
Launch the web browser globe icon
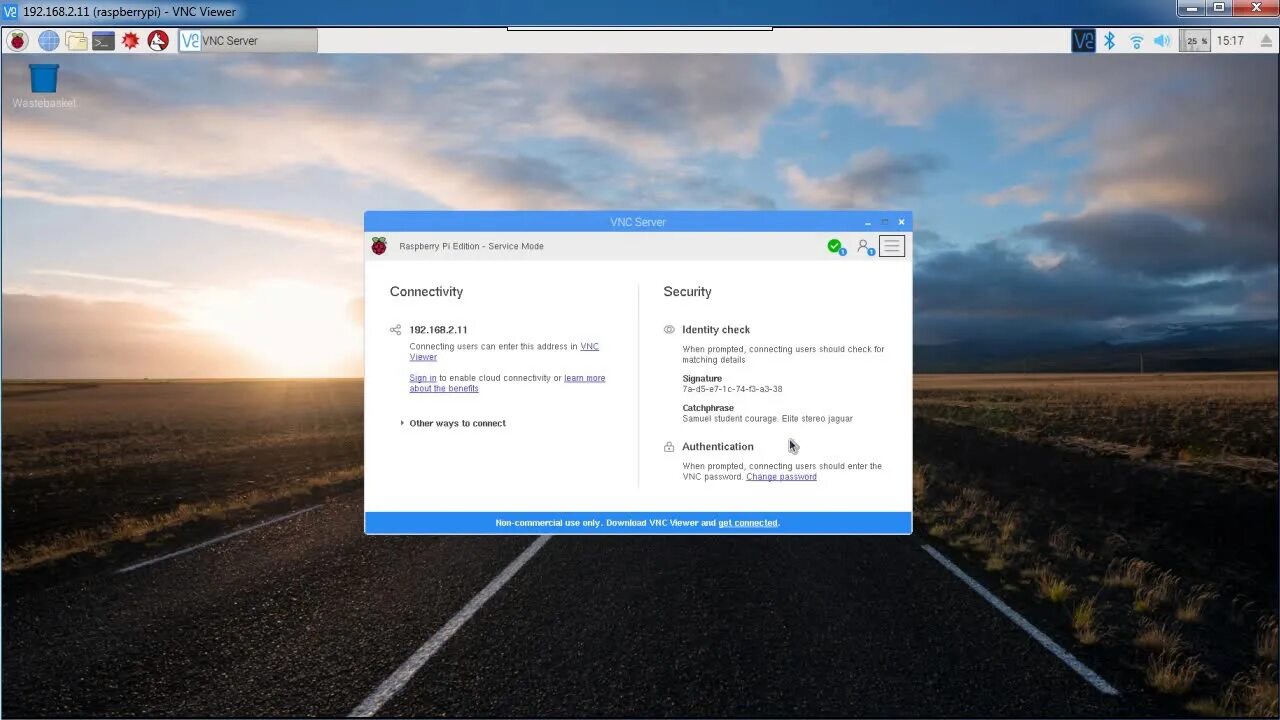[48, 41]
